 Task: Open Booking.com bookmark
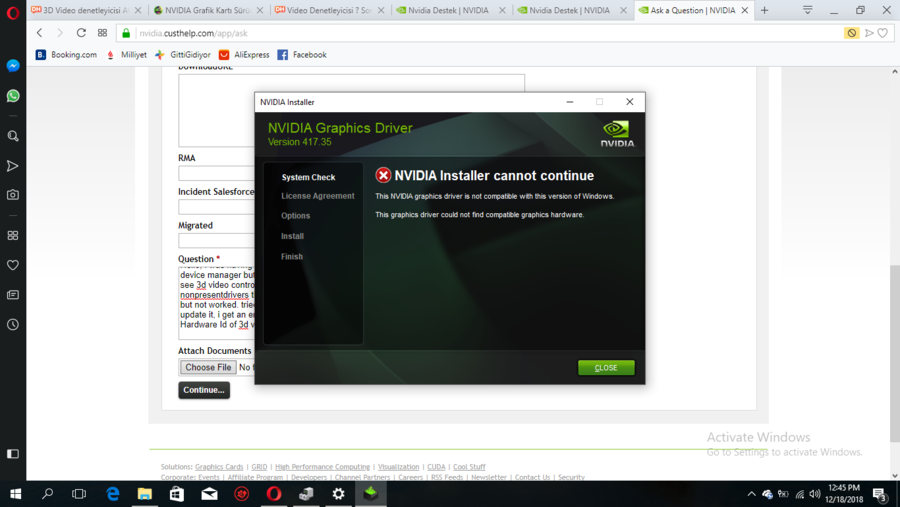point(67,55)
